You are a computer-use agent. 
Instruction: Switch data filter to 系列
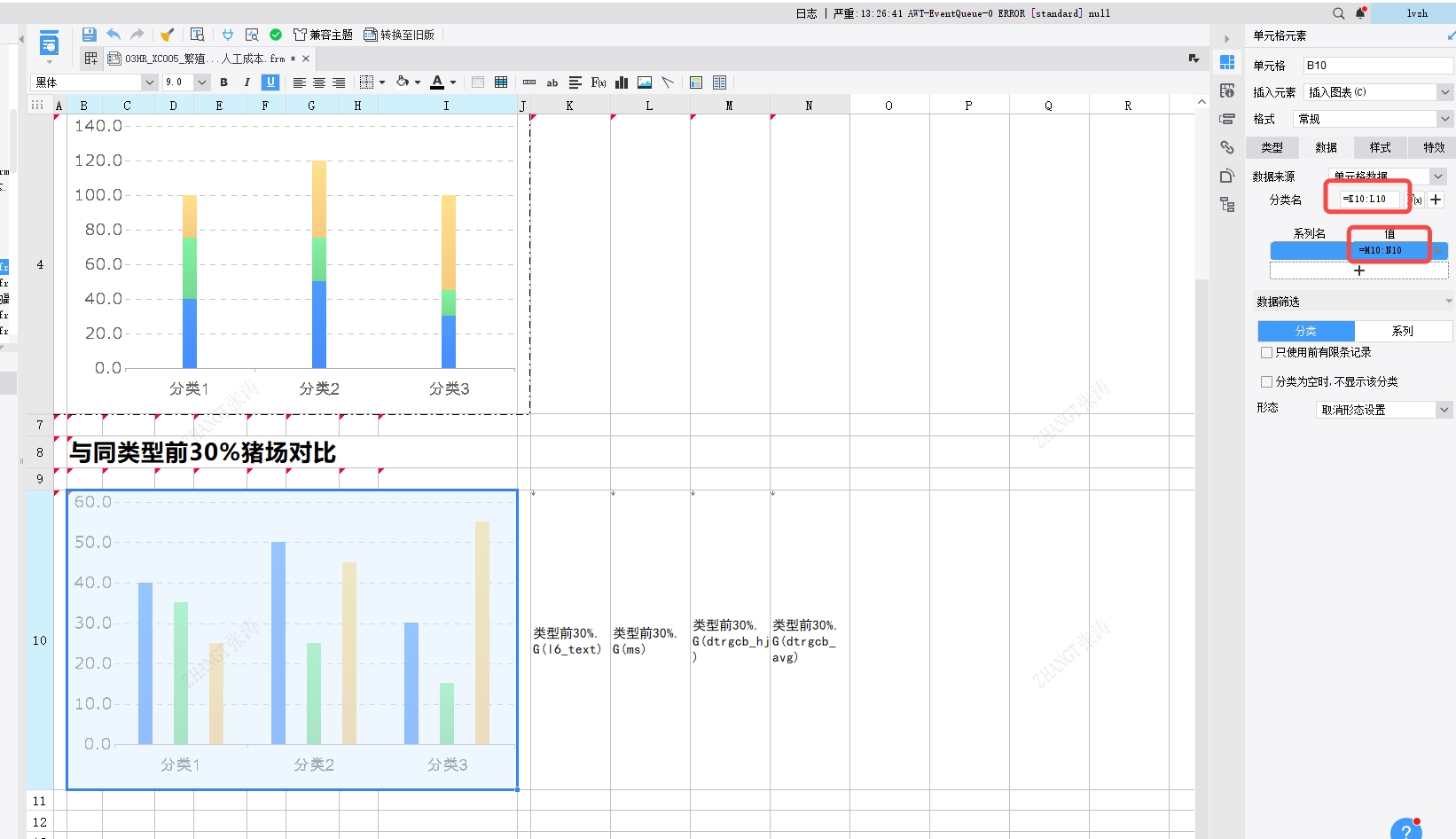[x=1403, y=331]
